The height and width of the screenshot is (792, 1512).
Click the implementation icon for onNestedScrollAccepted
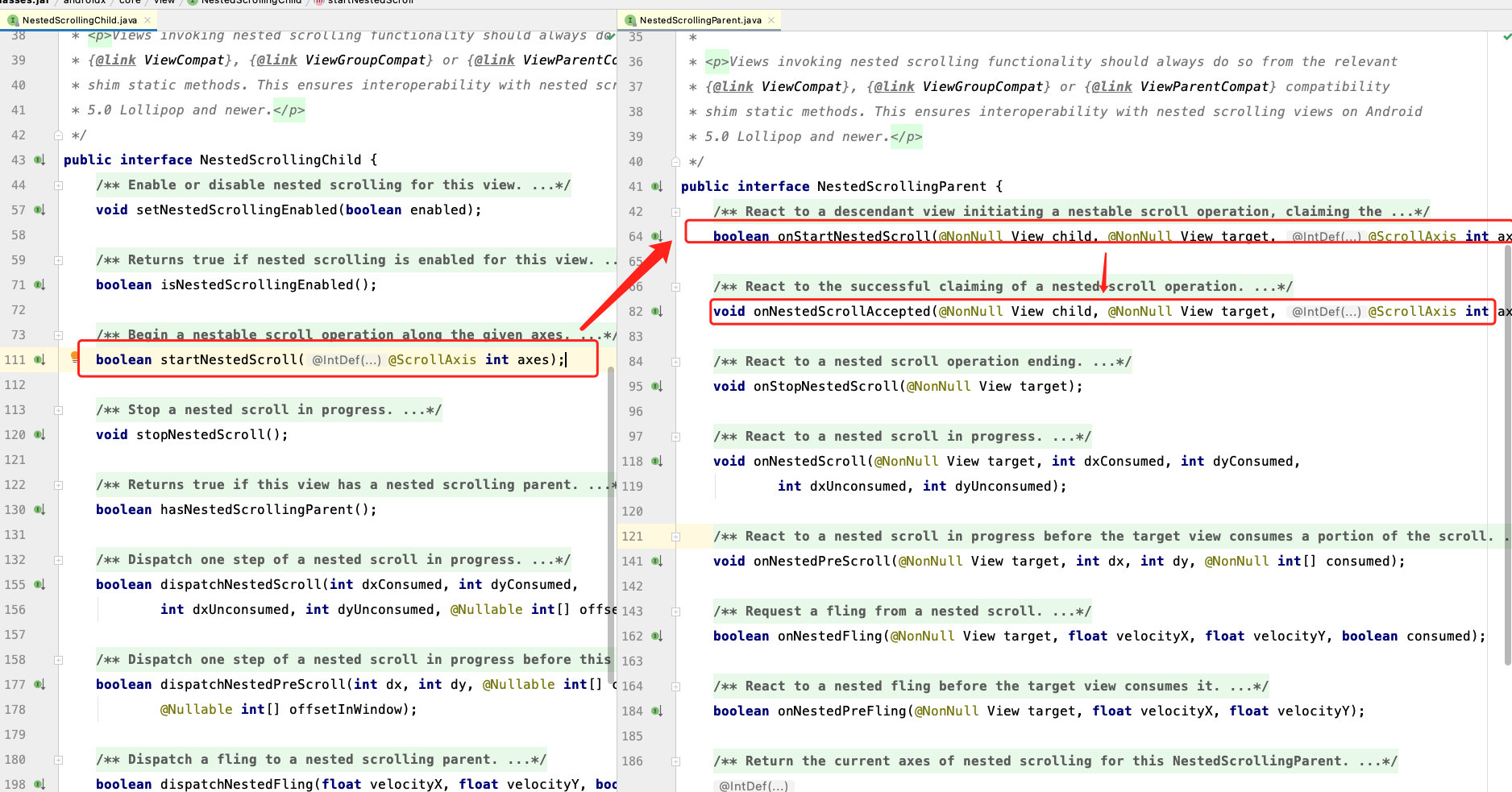point(656,311)
